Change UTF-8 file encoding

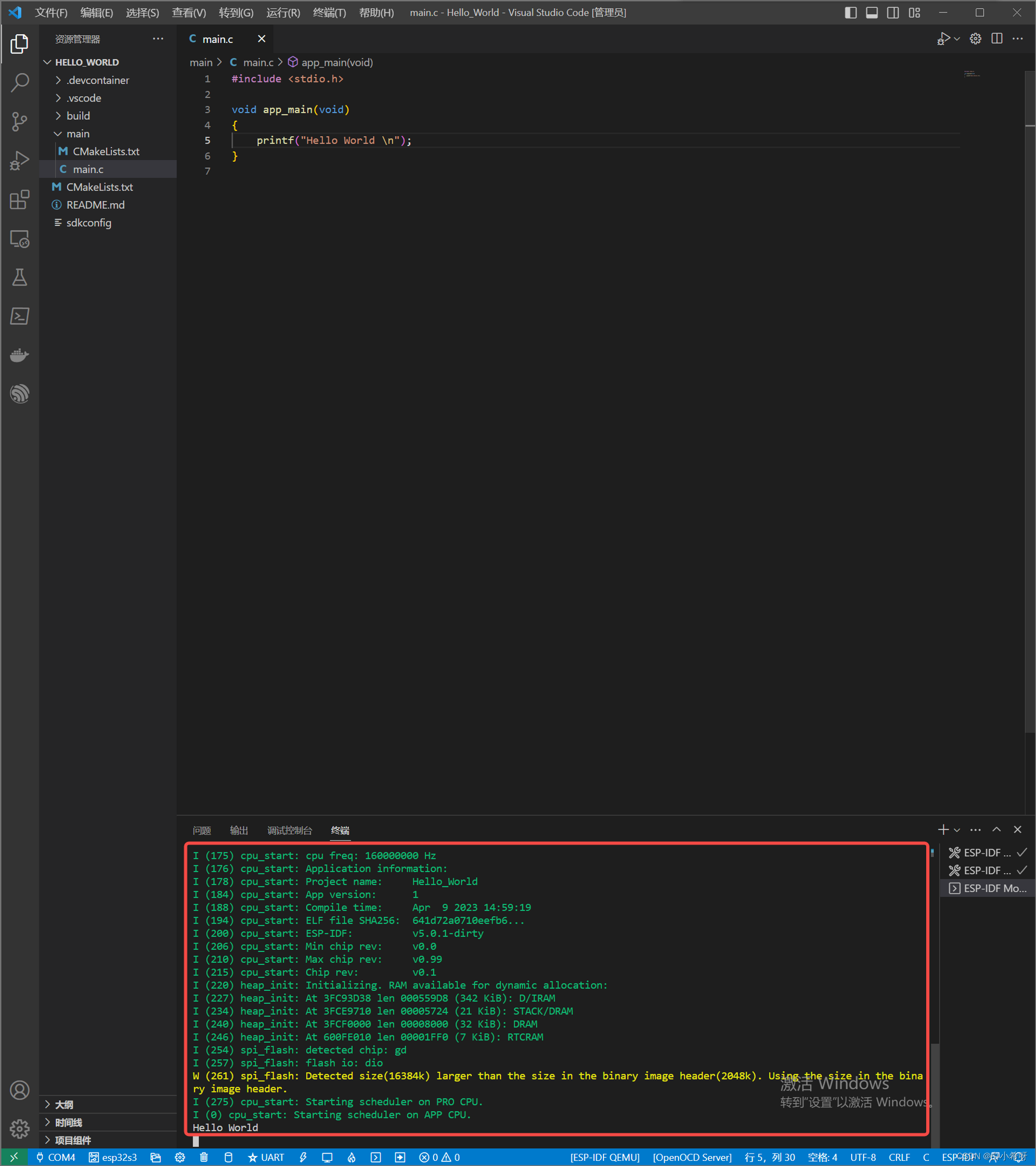(862, 1157)
